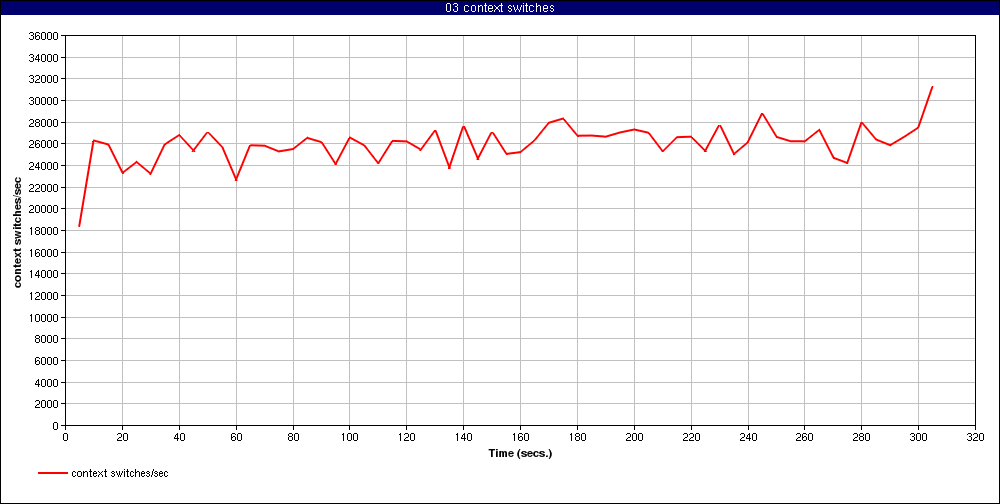This screenshot has height=504, width=1000.
Task: Click y-axis label 18000
Action: click(44, 231)
